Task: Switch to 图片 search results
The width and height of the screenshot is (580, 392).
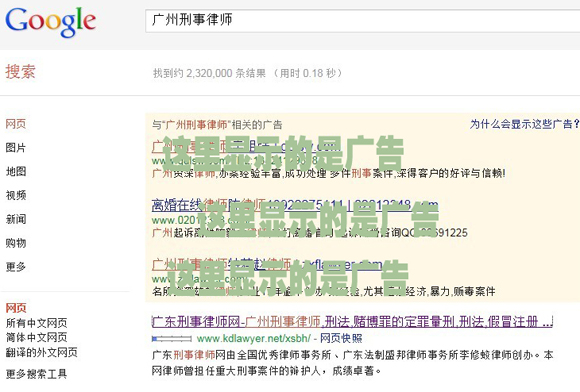Action: click(x=16, y=148)
